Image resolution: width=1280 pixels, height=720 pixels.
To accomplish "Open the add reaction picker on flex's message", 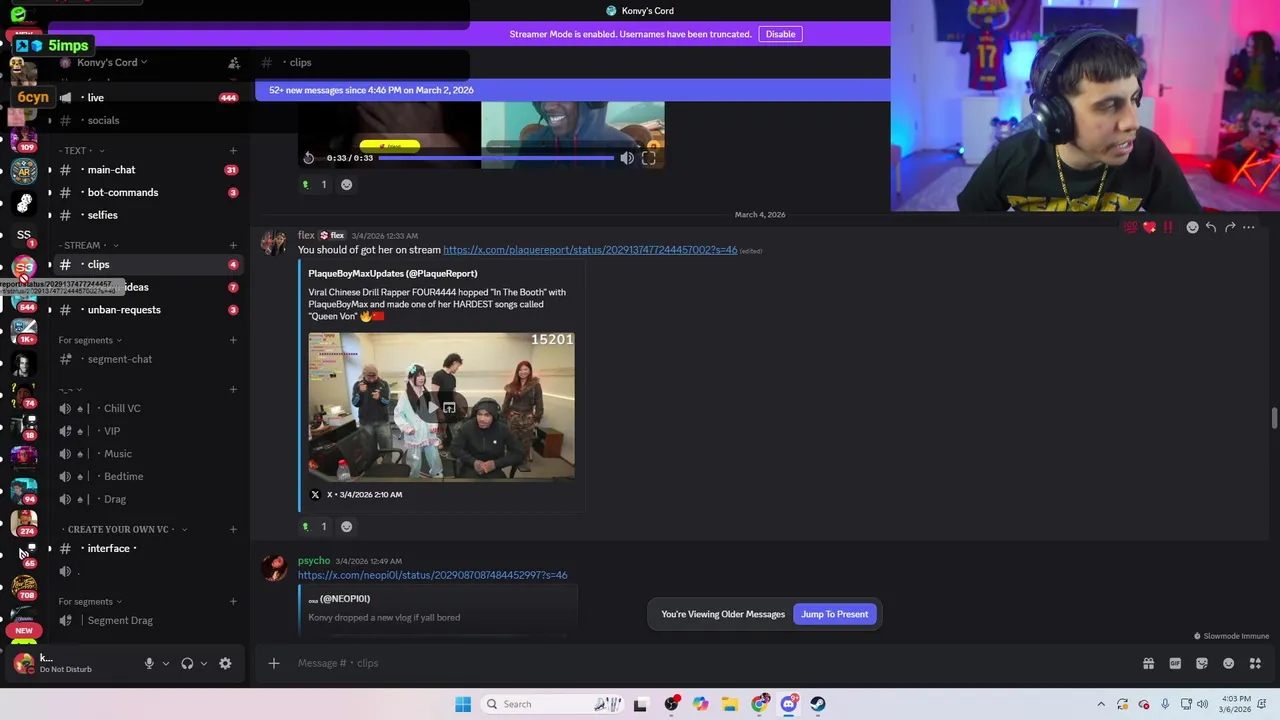I will tap(1192, 227).
